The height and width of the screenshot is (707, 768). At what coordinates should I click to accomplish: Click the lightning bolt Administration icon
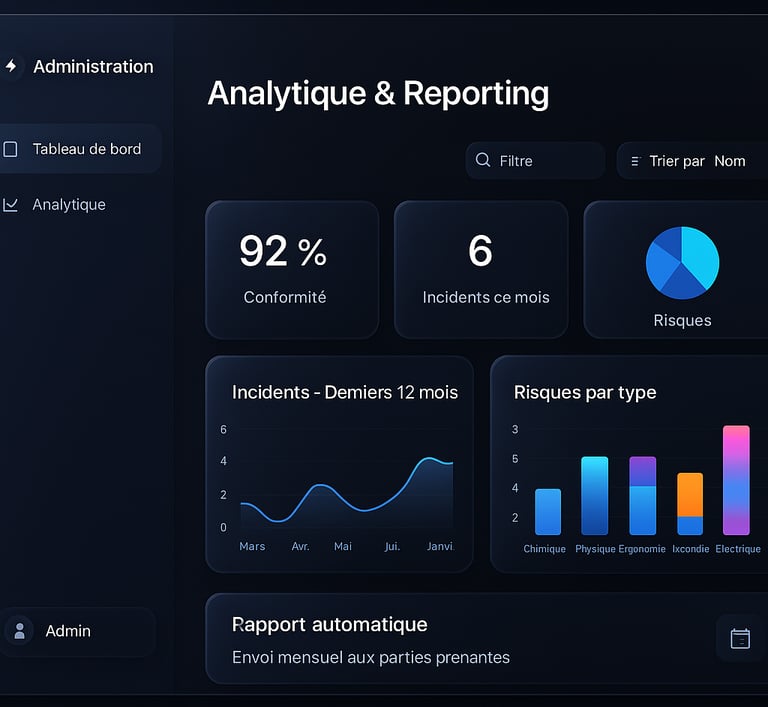point(11,66)
